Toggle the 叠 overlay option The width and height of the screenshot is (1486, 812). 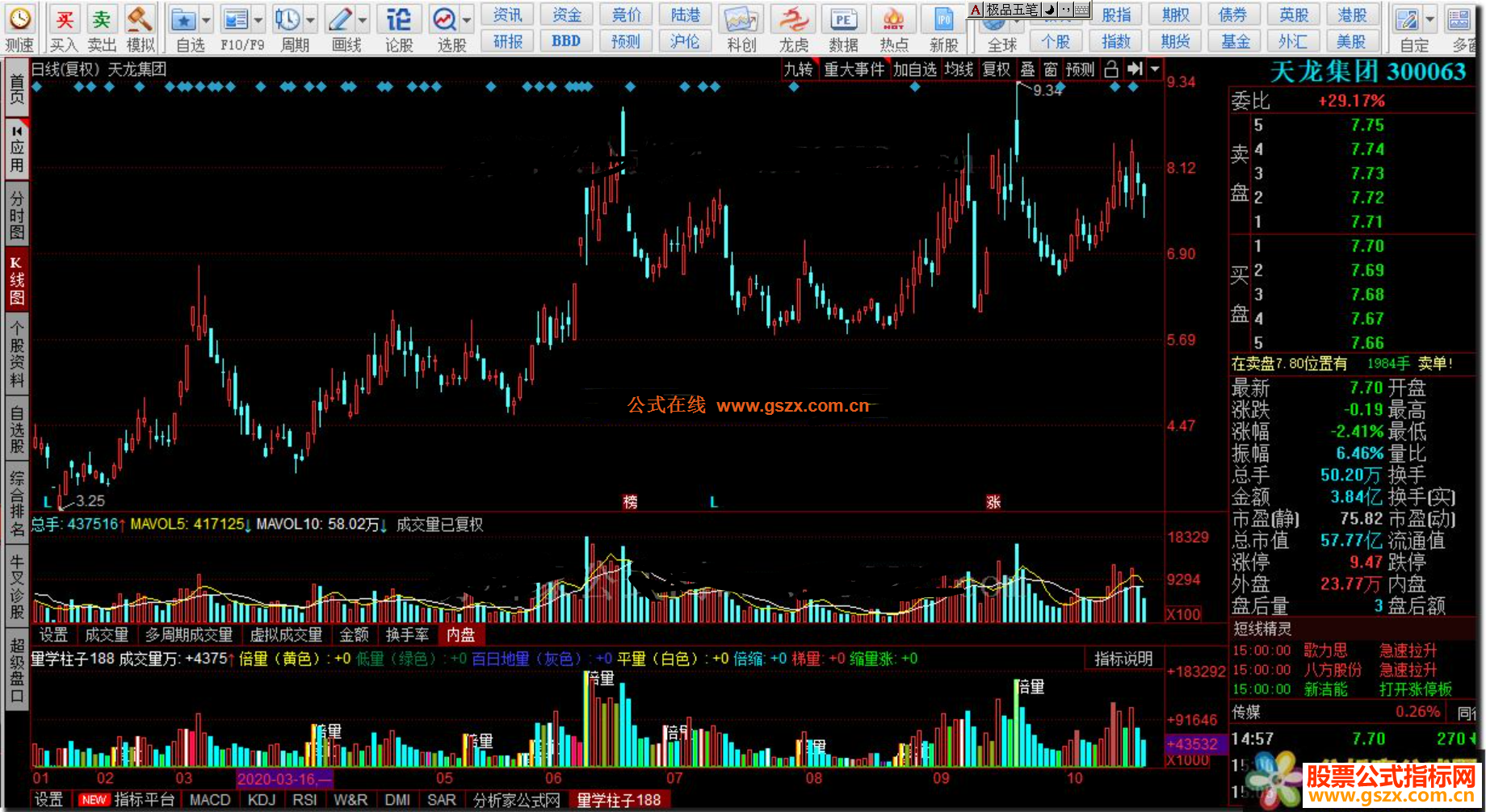point(1027,70)
